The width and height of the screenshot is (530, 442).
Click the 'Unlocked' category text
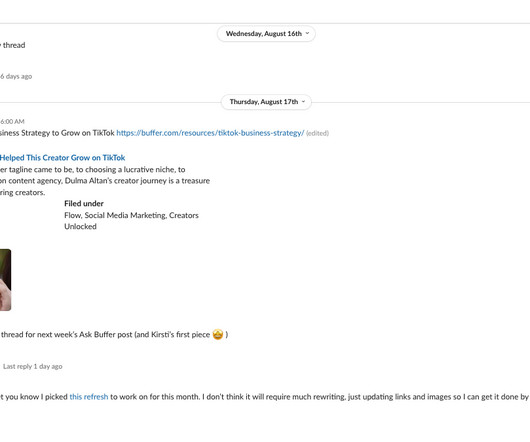80,227
